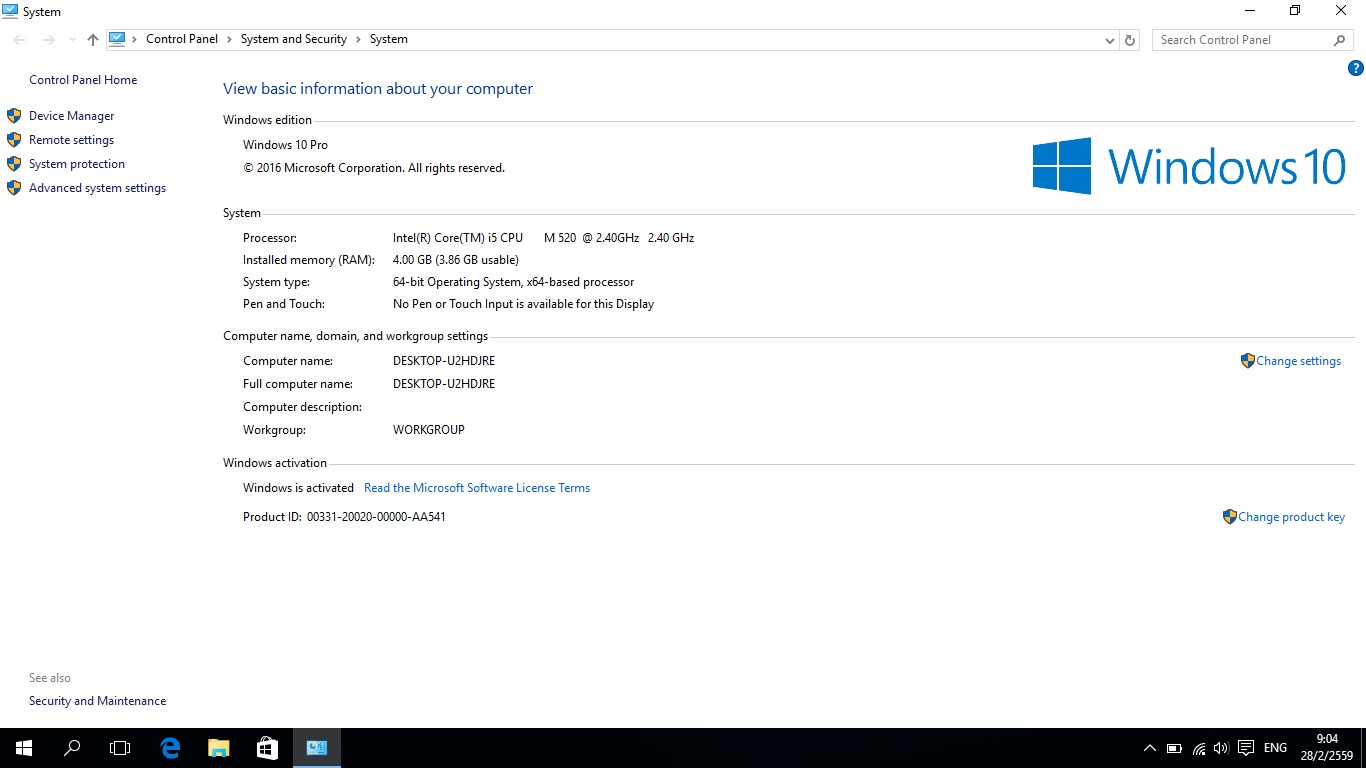Expand the chevron before Control Panel
The width and height of the screenshot is (1366, 768).
click(135, 39)
